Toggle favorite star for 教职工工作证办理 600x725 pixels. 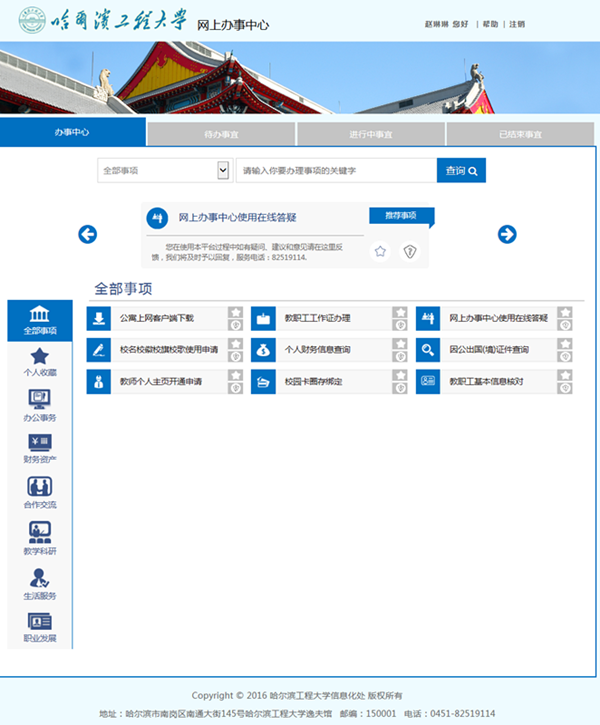[x=399, y=313]
